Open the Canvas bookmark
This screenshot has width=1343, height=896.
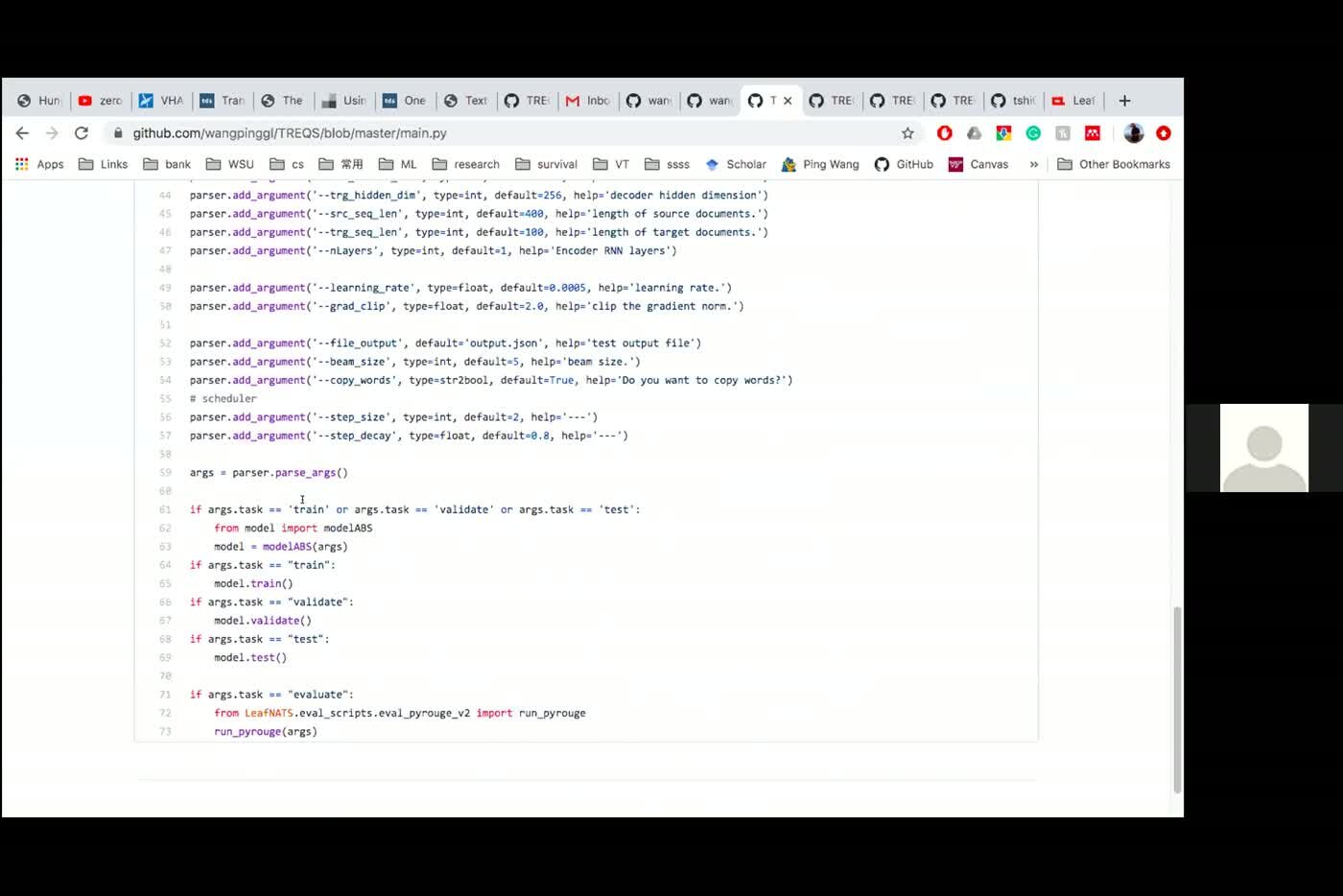coord(978,164)
